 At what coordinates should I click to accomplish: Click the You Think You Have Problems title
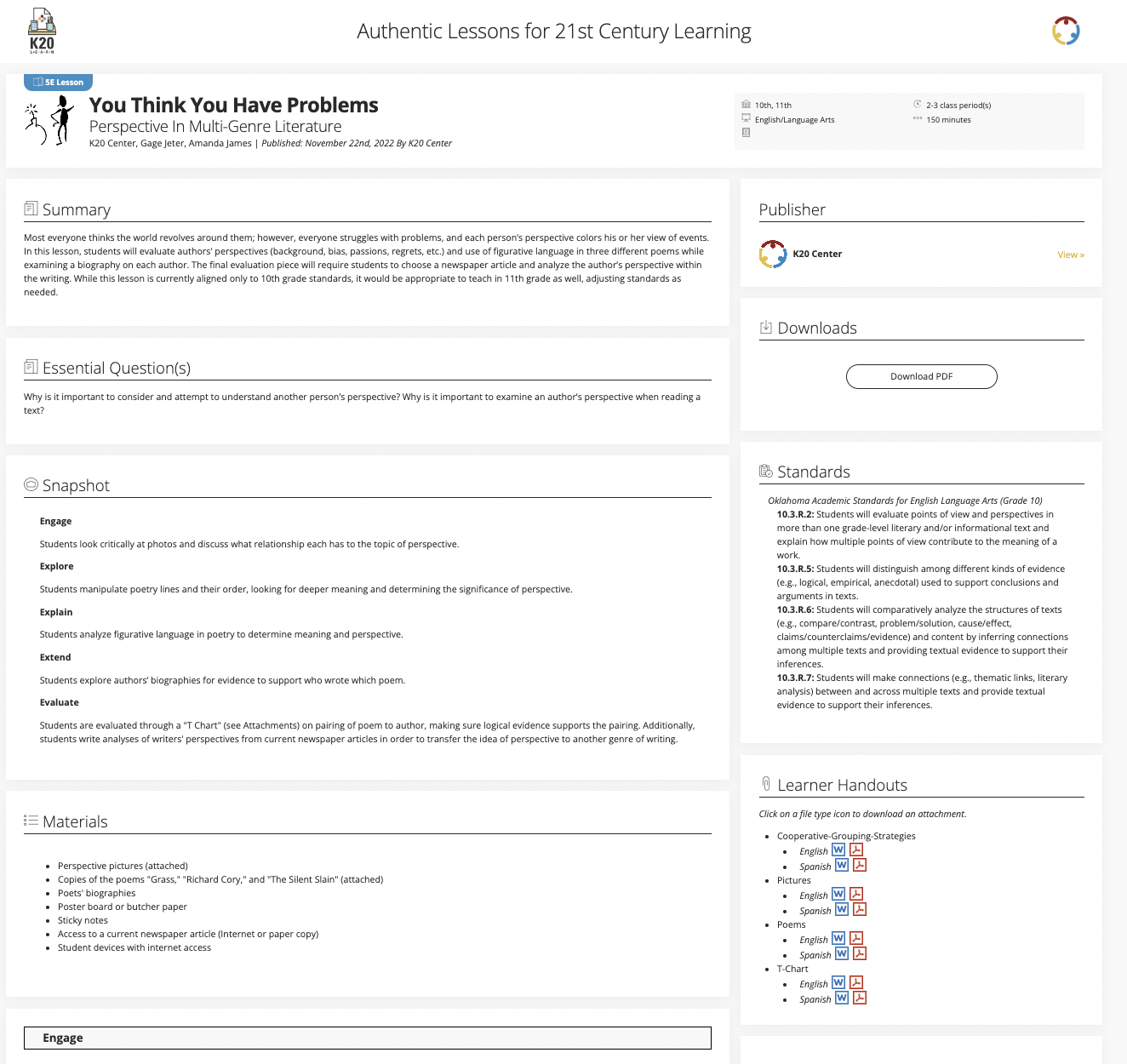point(233,106)
